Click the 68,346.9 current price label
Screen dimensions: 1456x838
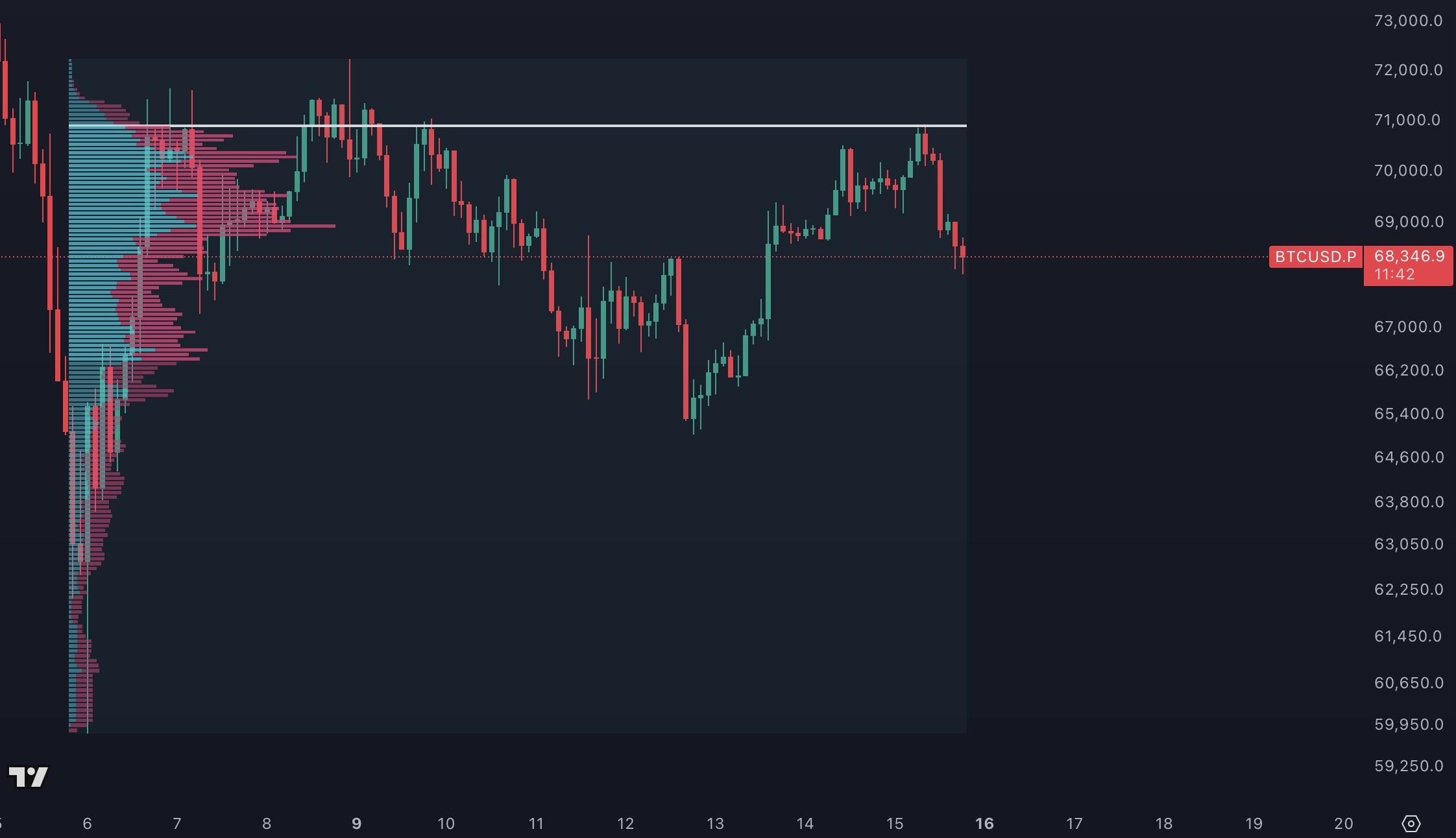[x=1409, y=256]
